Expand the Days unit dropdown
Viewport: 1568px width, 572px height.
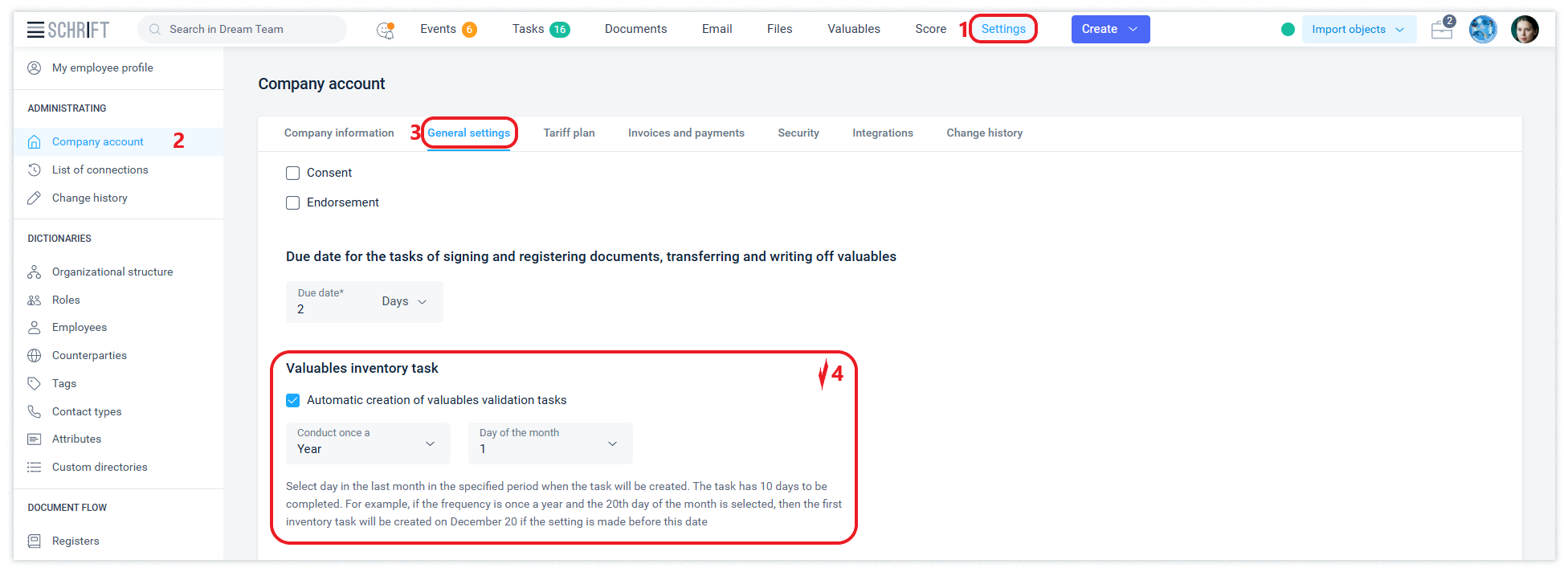404,302
